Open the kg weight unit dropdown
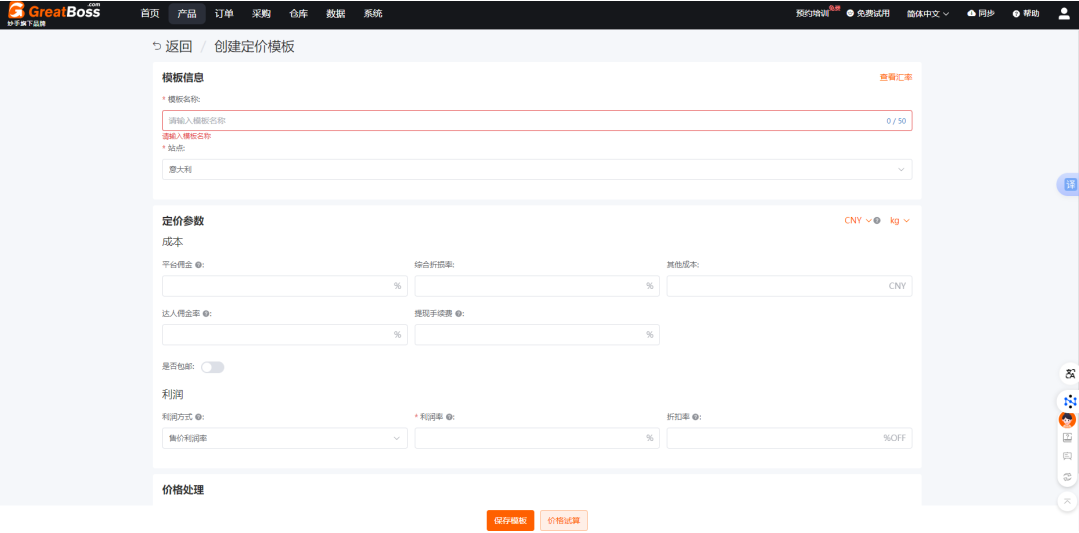Viewport: 1079px width, 533px height. [899, 220]
